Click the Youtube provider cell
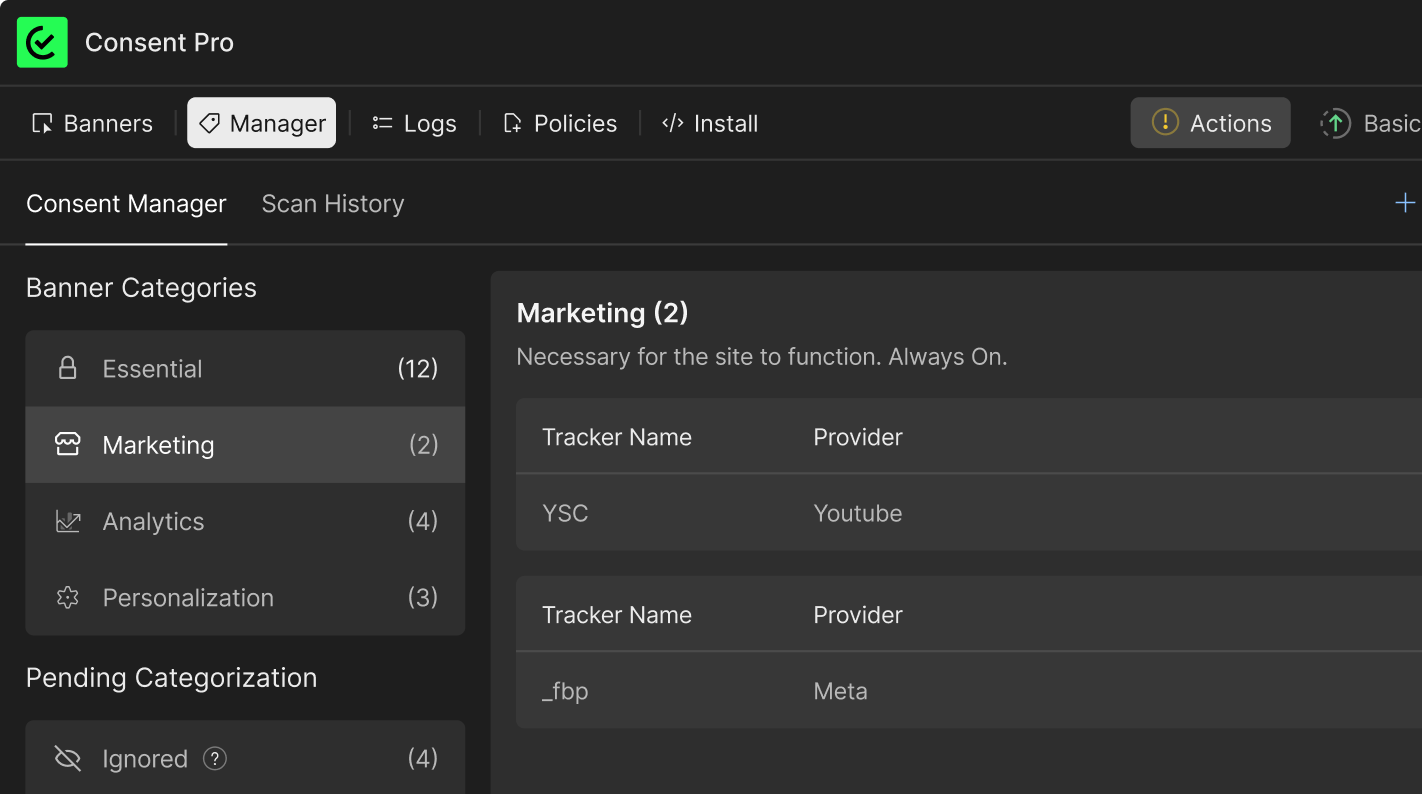Viewport: 1422px width, 794px height. [858, 513]
